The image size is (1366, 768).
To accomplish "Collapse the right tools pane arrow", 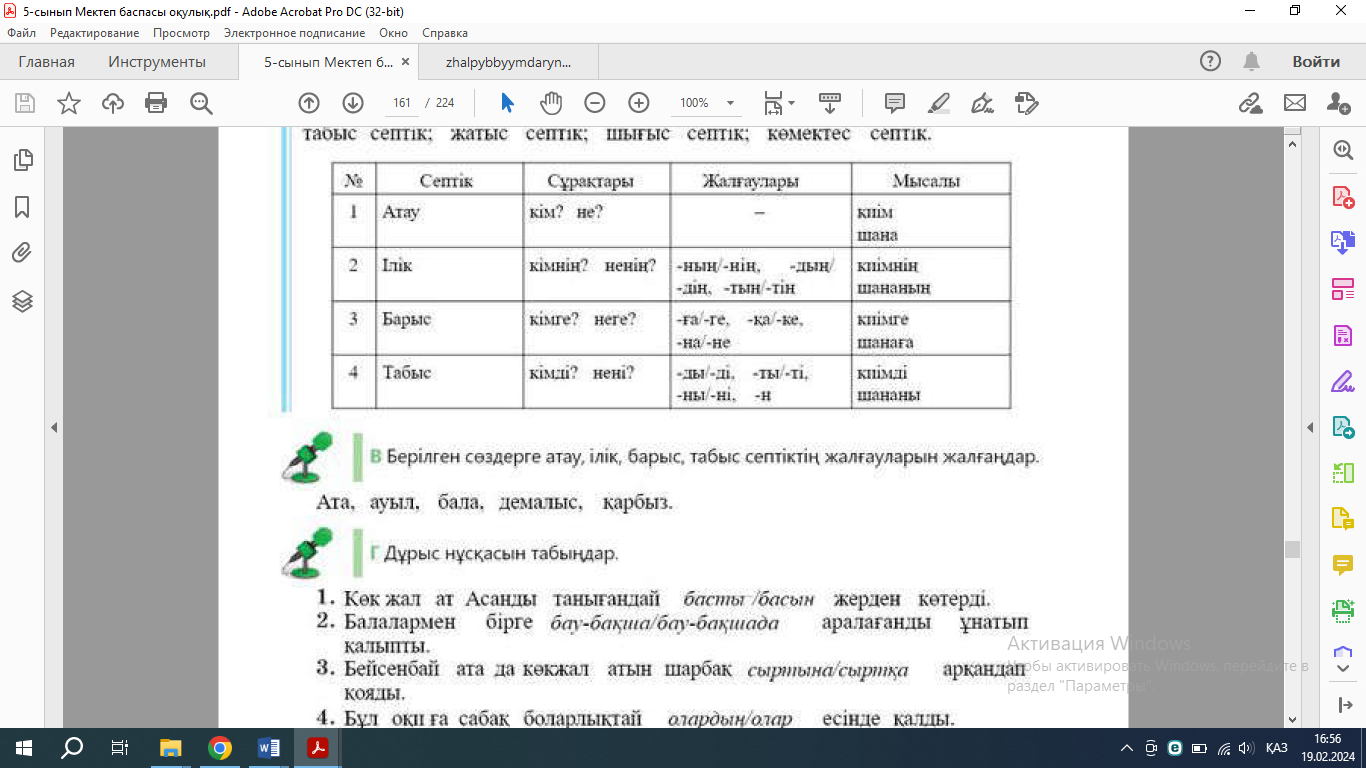I will pyautogui.click(x=1311, y=428).
